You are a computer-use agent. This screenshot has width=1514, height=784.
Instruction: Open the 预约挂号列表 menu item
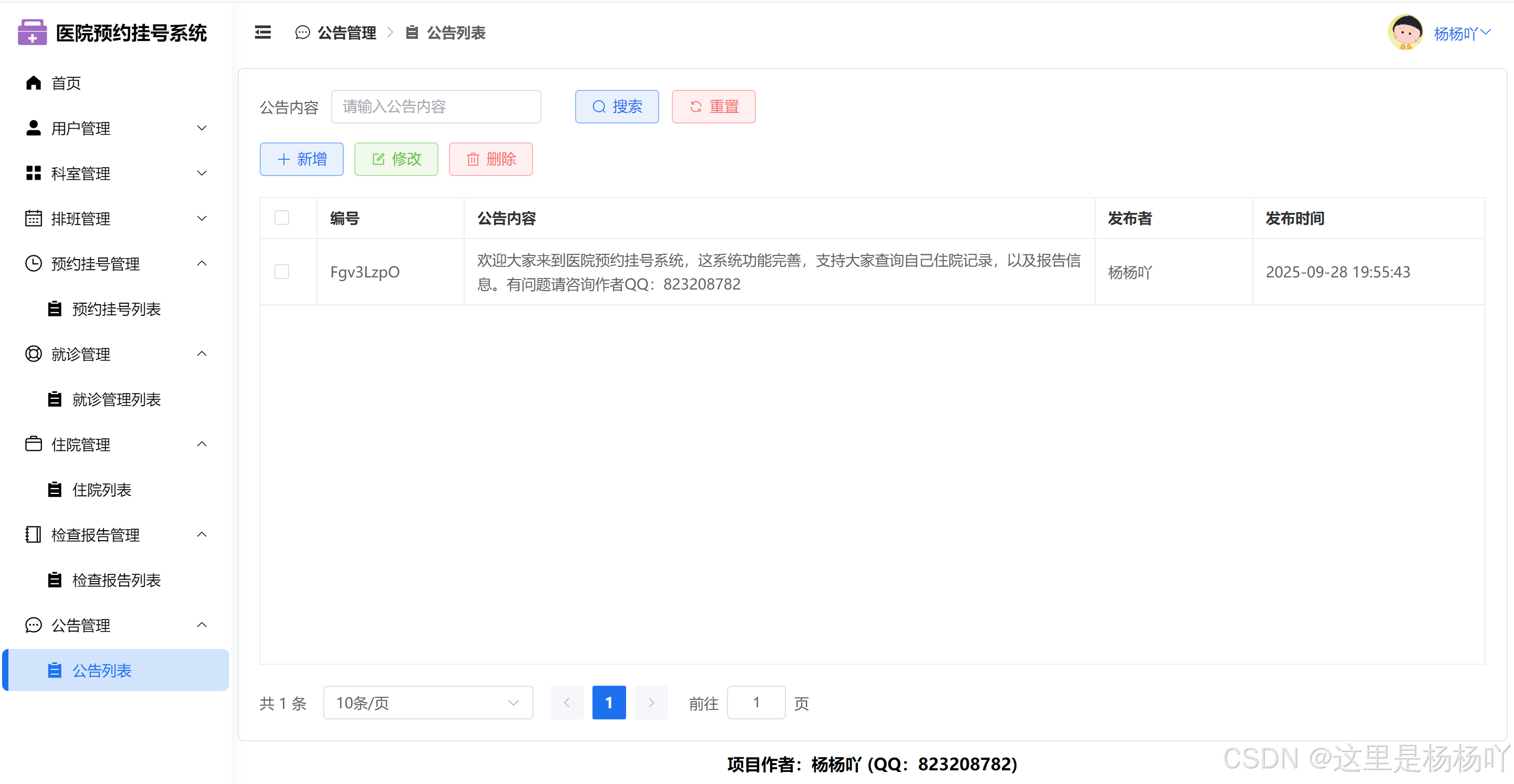pyautogui.click(x=116, y=309)
